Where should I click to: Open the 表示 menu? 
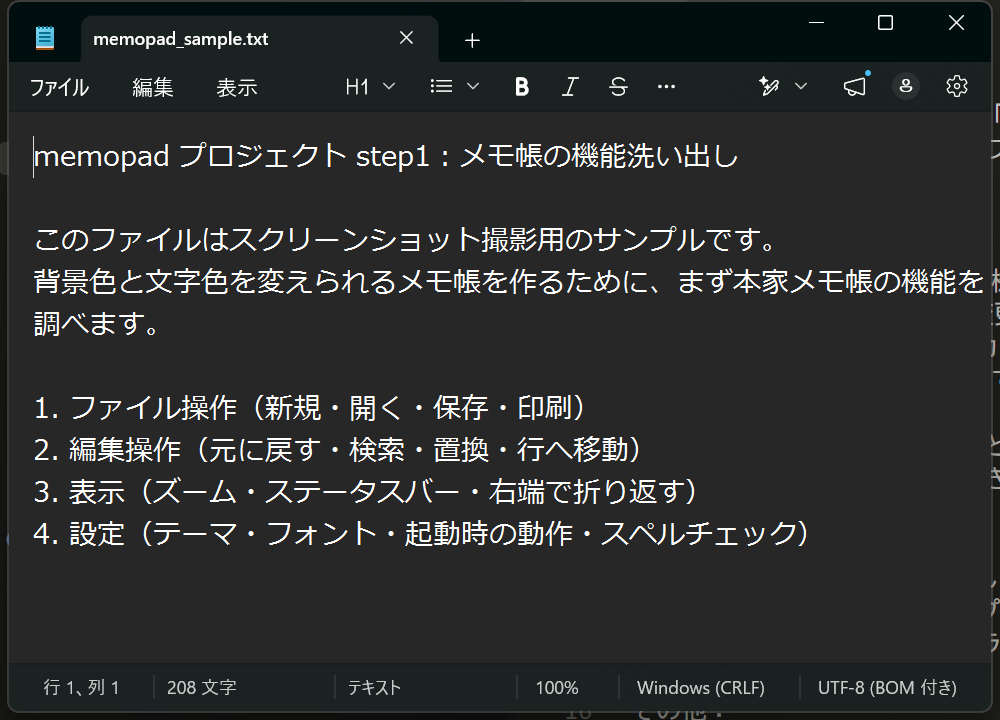pos(237,87)
